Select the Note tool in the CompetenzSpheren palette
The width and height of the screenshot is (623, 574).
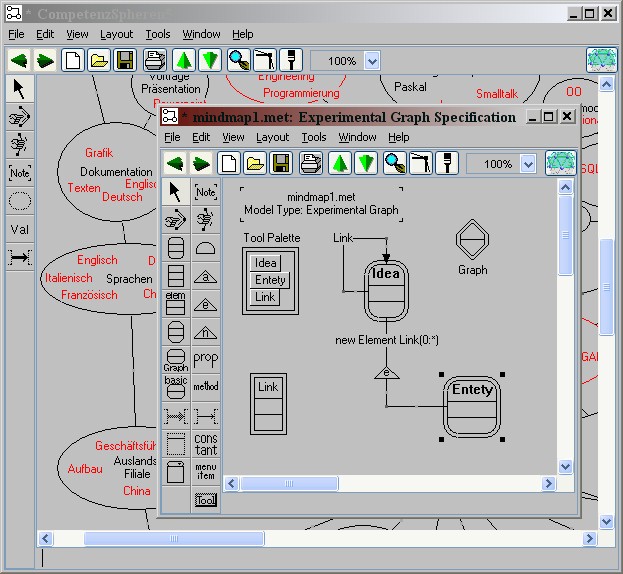(x=19, y=173)
